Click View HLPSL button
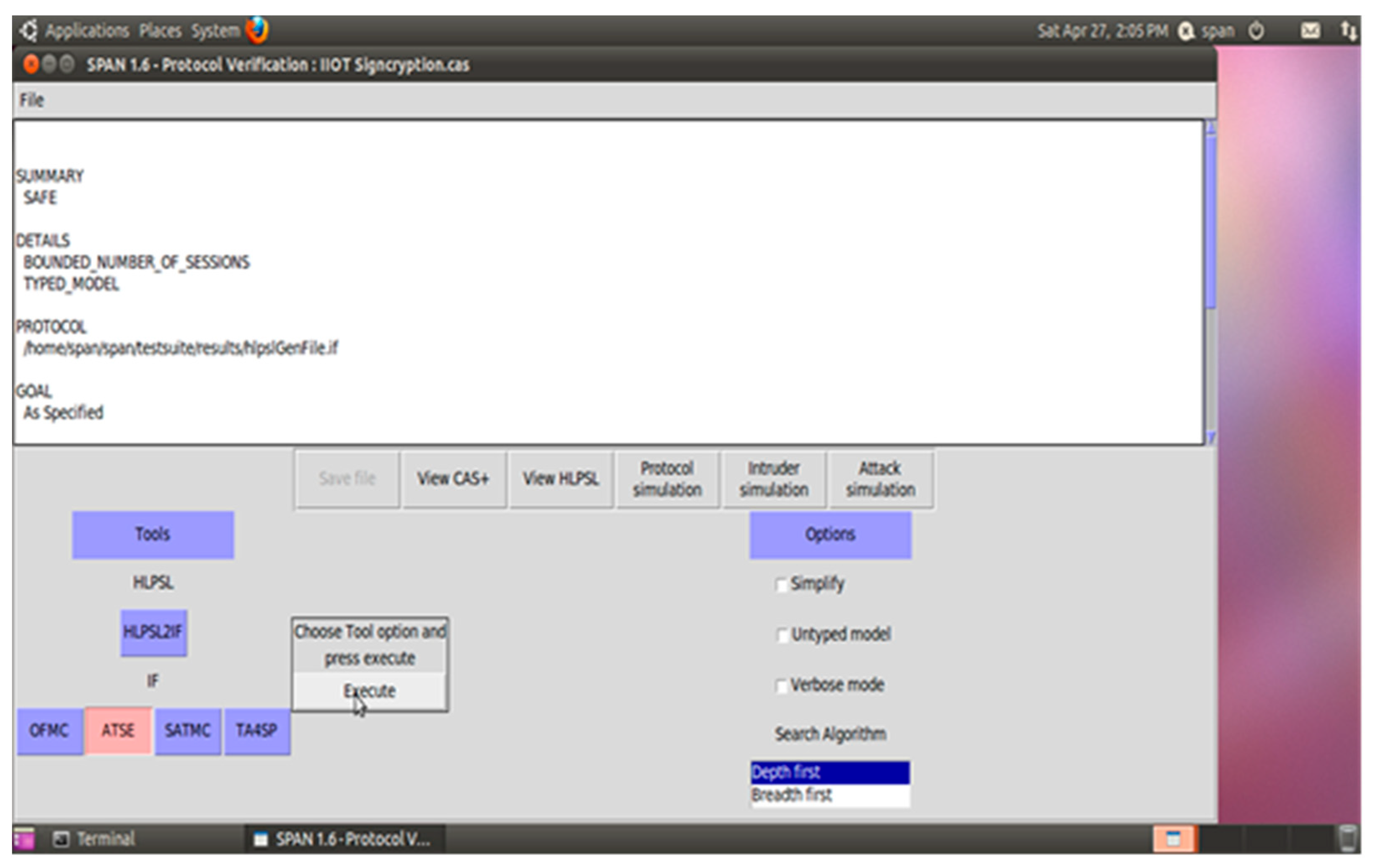 tap(561, 479)
